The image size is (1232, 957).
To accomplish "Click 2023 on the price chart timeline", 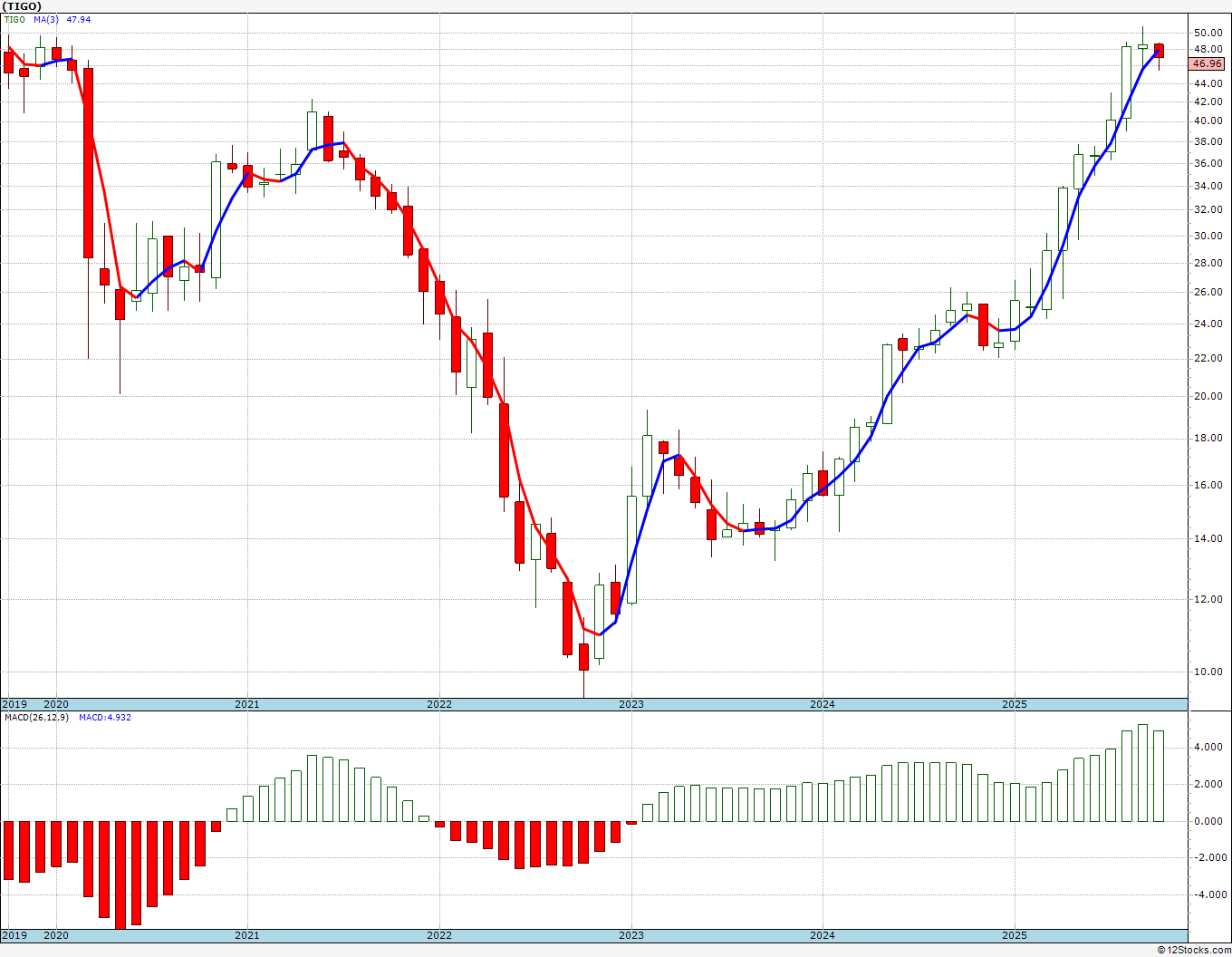I will click(x=630, y=704).
